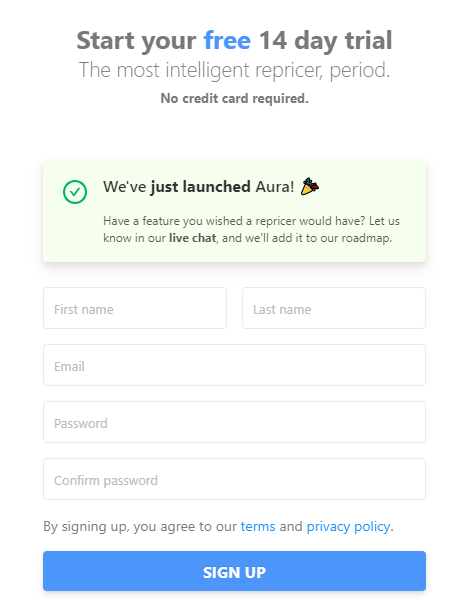The width and height of the screenshot is (469, 610).
Task: Open the privacy policy link
Action: (x=348, y=527)
